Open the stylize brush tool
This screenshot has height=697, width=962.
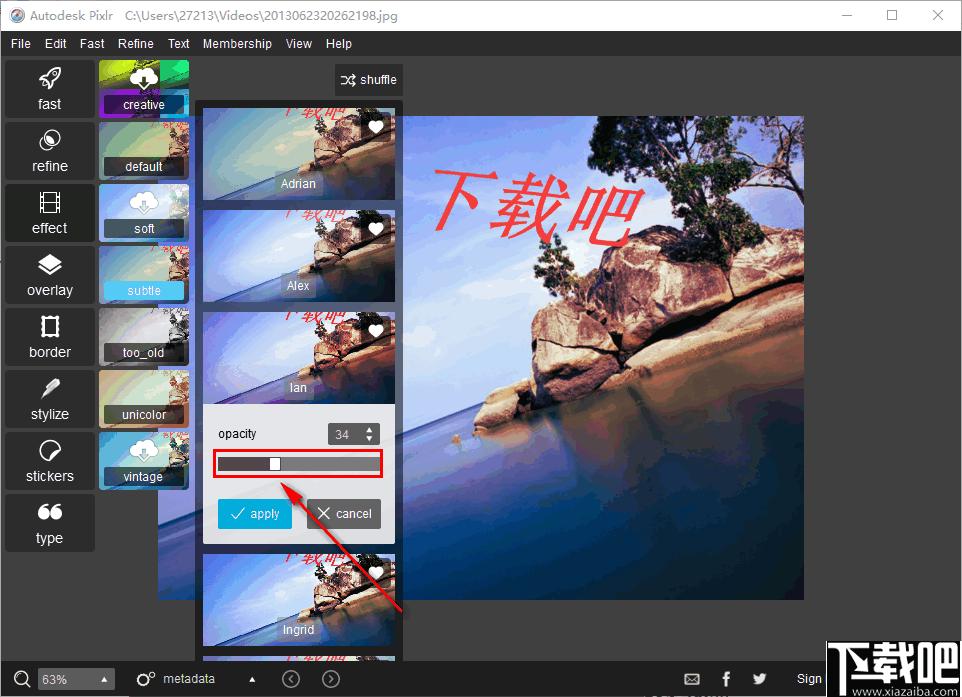[50, 398]
